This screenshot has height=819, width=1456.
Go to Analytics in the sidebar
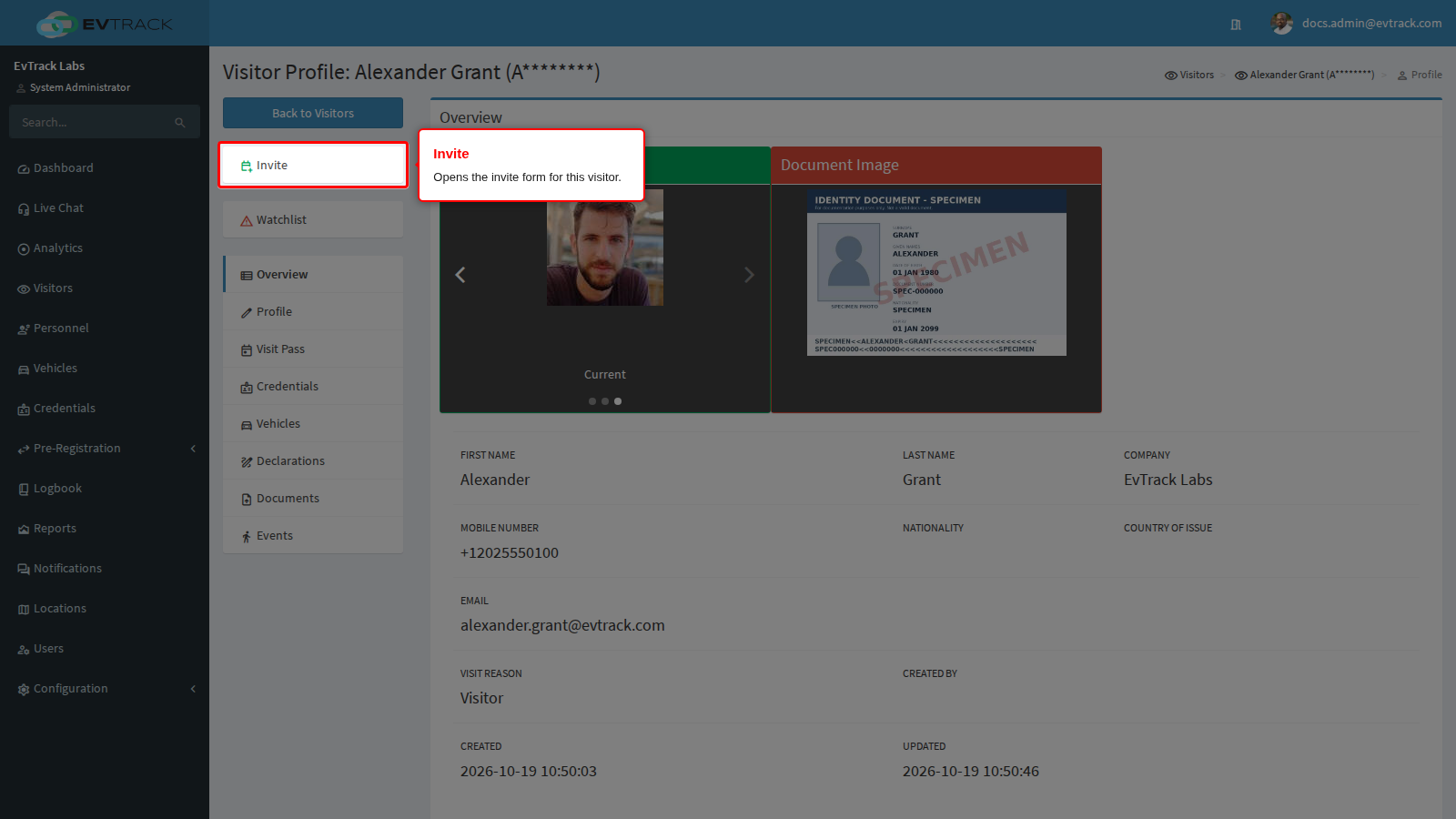(x=105, y=248)
